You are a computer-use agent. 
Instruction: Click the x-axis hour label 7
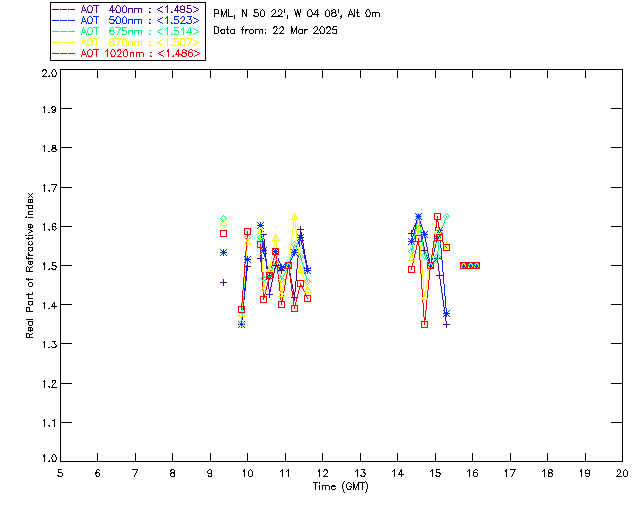tap(135, 473)
